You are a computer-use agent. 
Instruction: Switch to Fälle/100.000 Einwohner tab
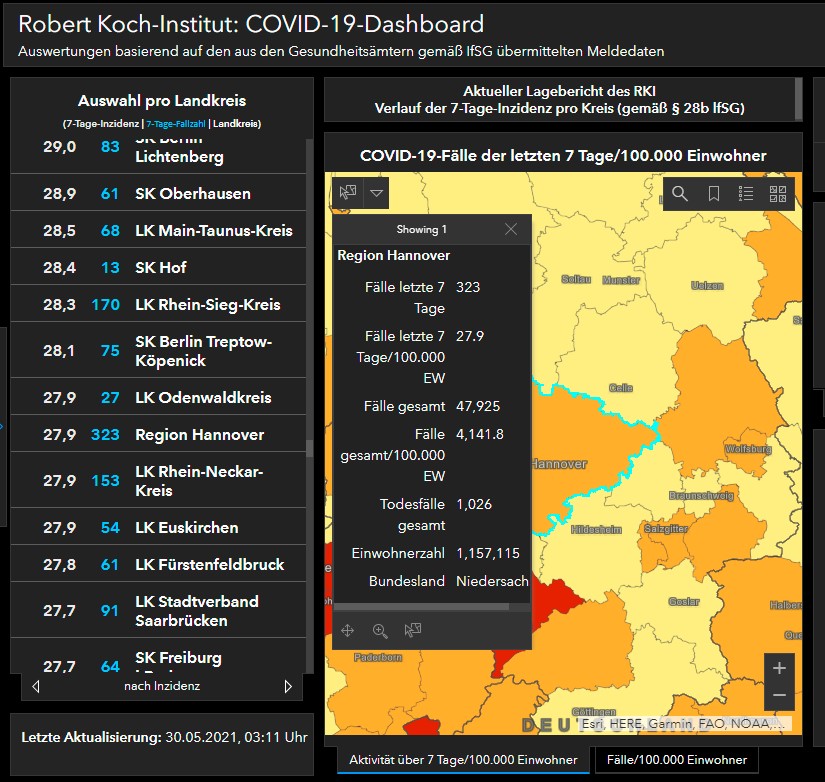(x=677, y=760)
